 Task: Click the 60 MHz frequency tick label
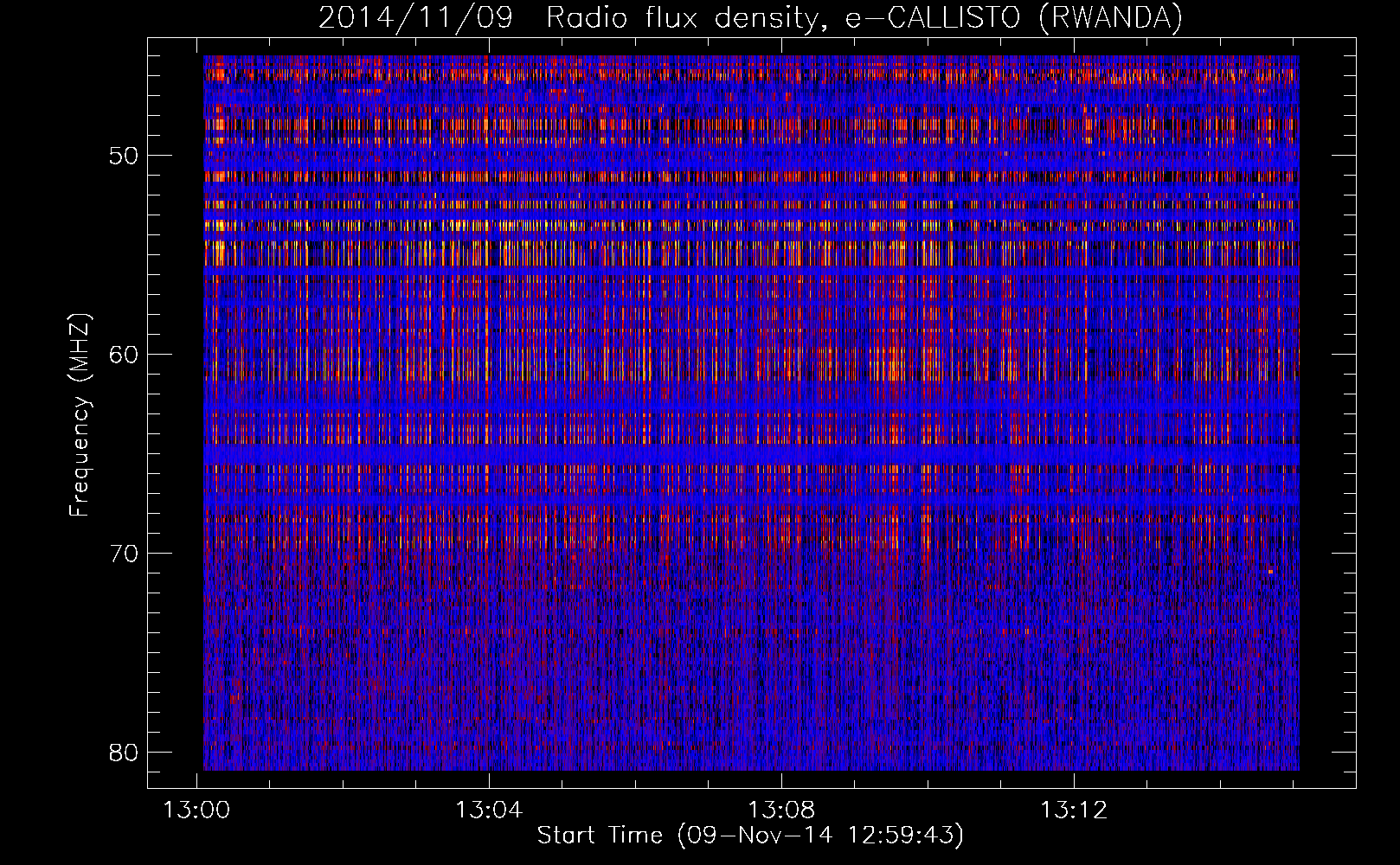124,355
